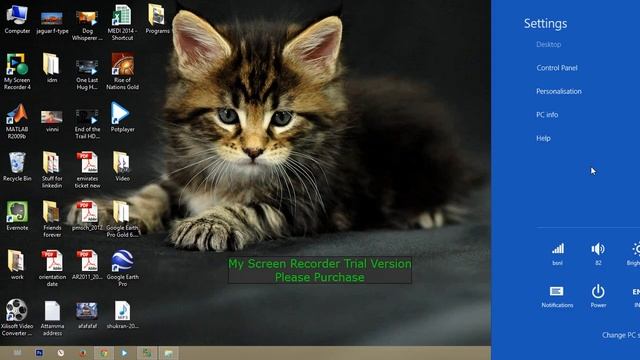640x360 pixels.
Task: Open the Programs folder on desktop
Action: click(157, 19)
